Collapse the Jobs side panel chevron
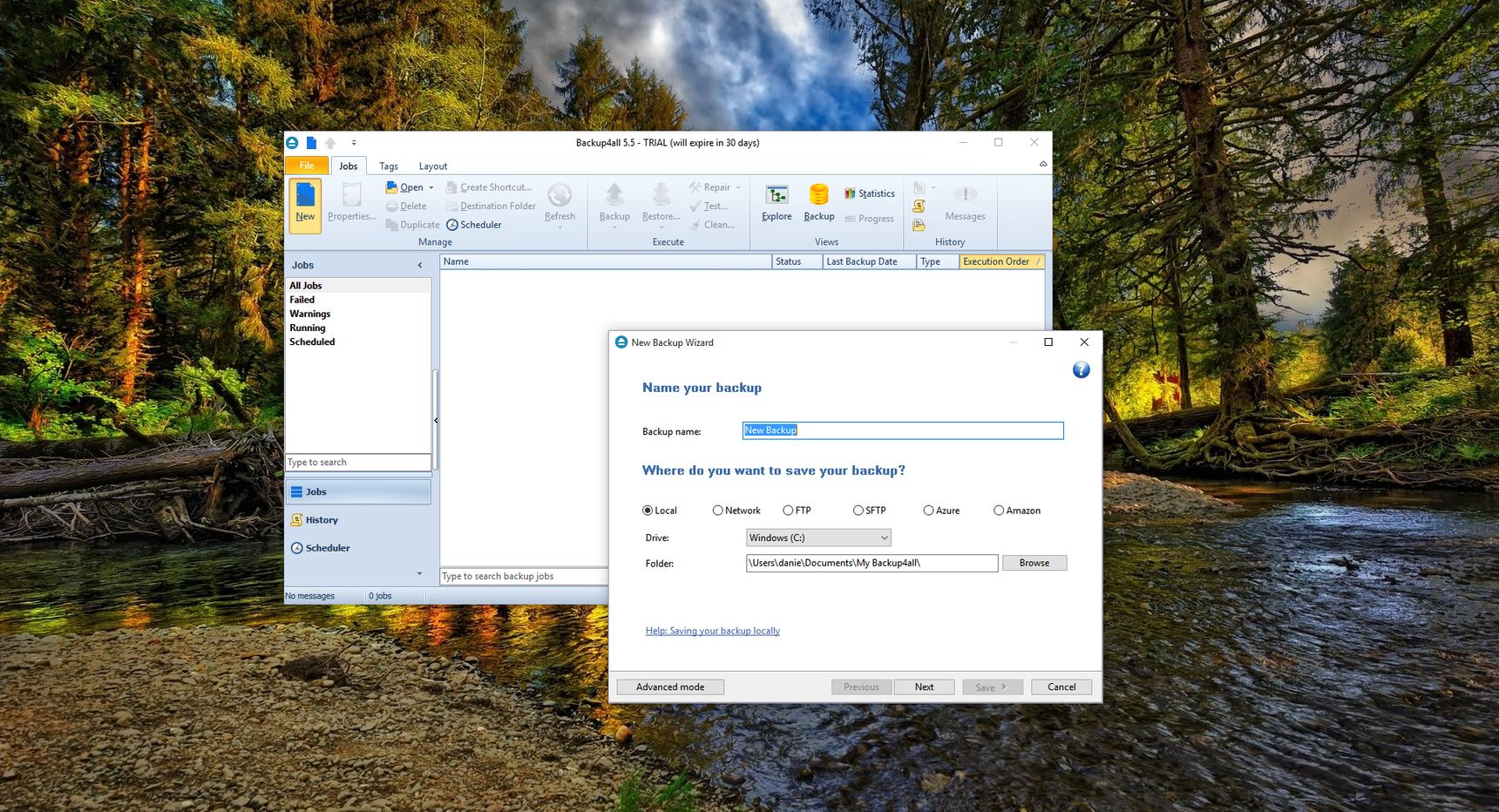 [x=420, y=265]
